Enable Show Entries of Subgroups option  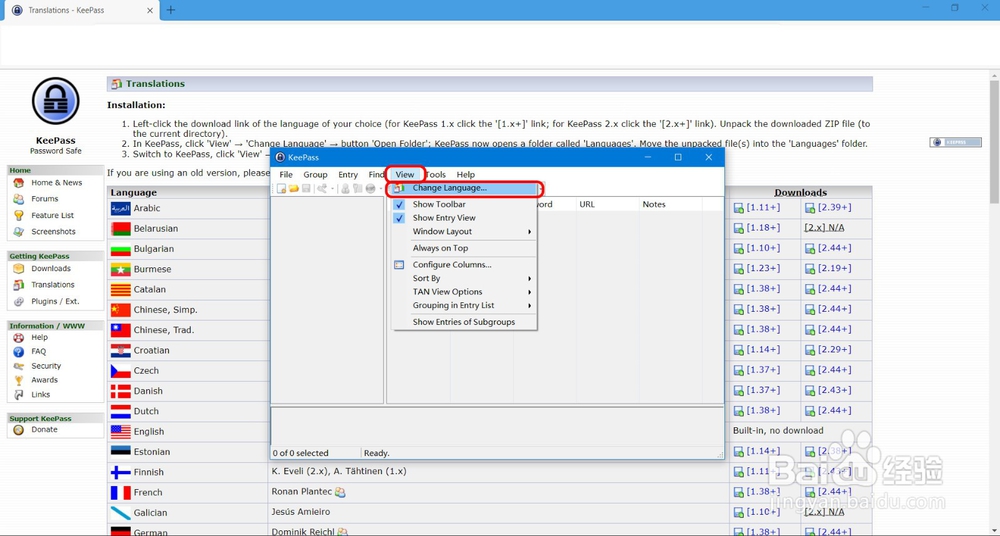(x=464, y=322)
